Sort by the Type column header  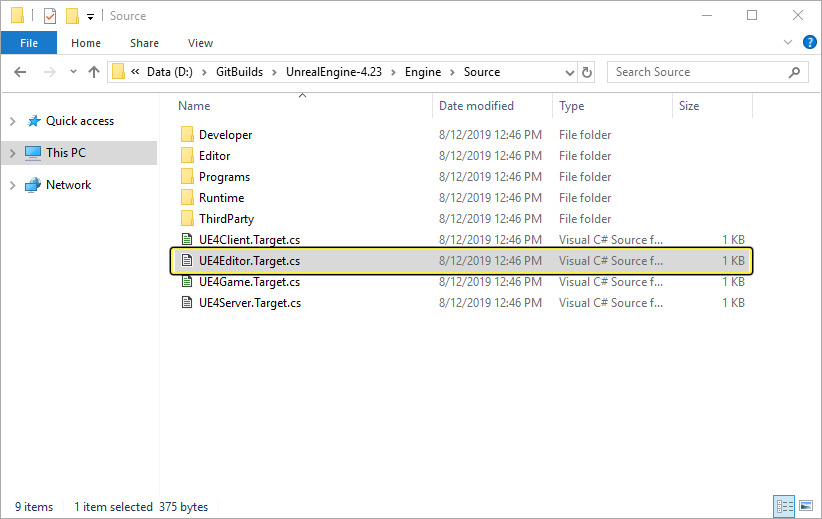(571, 106)
